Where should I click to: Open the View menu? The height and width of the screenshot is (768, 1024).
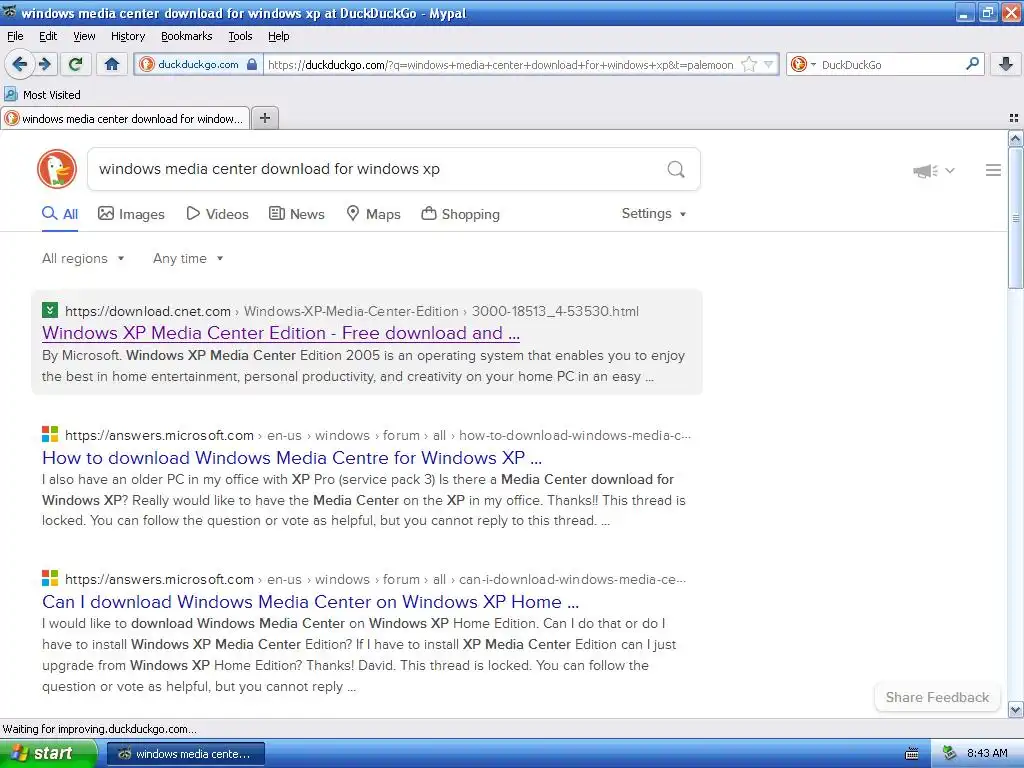coord(84,36)
